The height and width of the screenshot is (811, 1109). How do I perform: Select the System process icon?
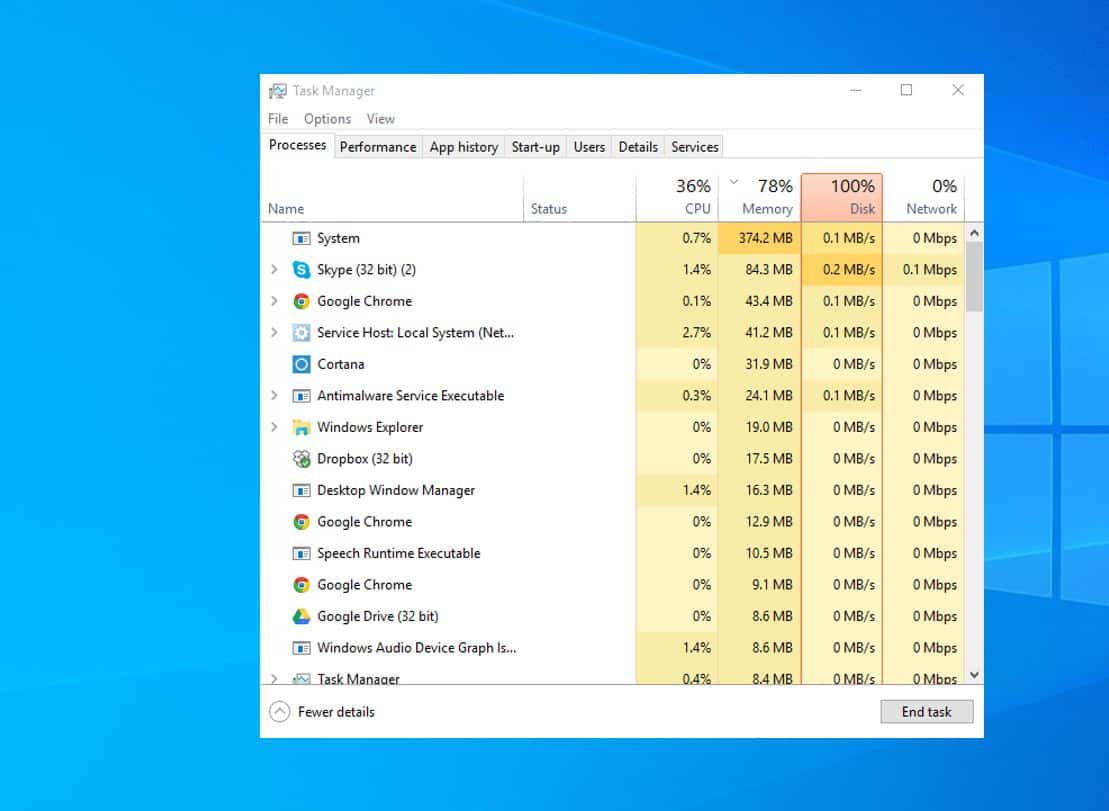click(x=301, y=238)
